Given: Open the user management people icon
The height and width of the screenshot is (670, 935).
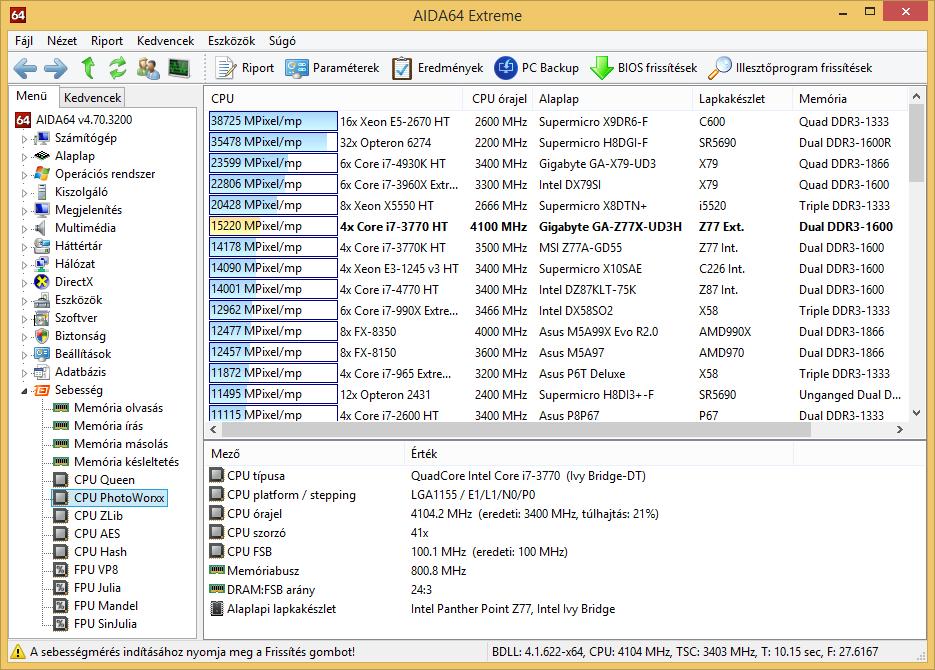Looking at the screenshot, I should click(148, 68).
